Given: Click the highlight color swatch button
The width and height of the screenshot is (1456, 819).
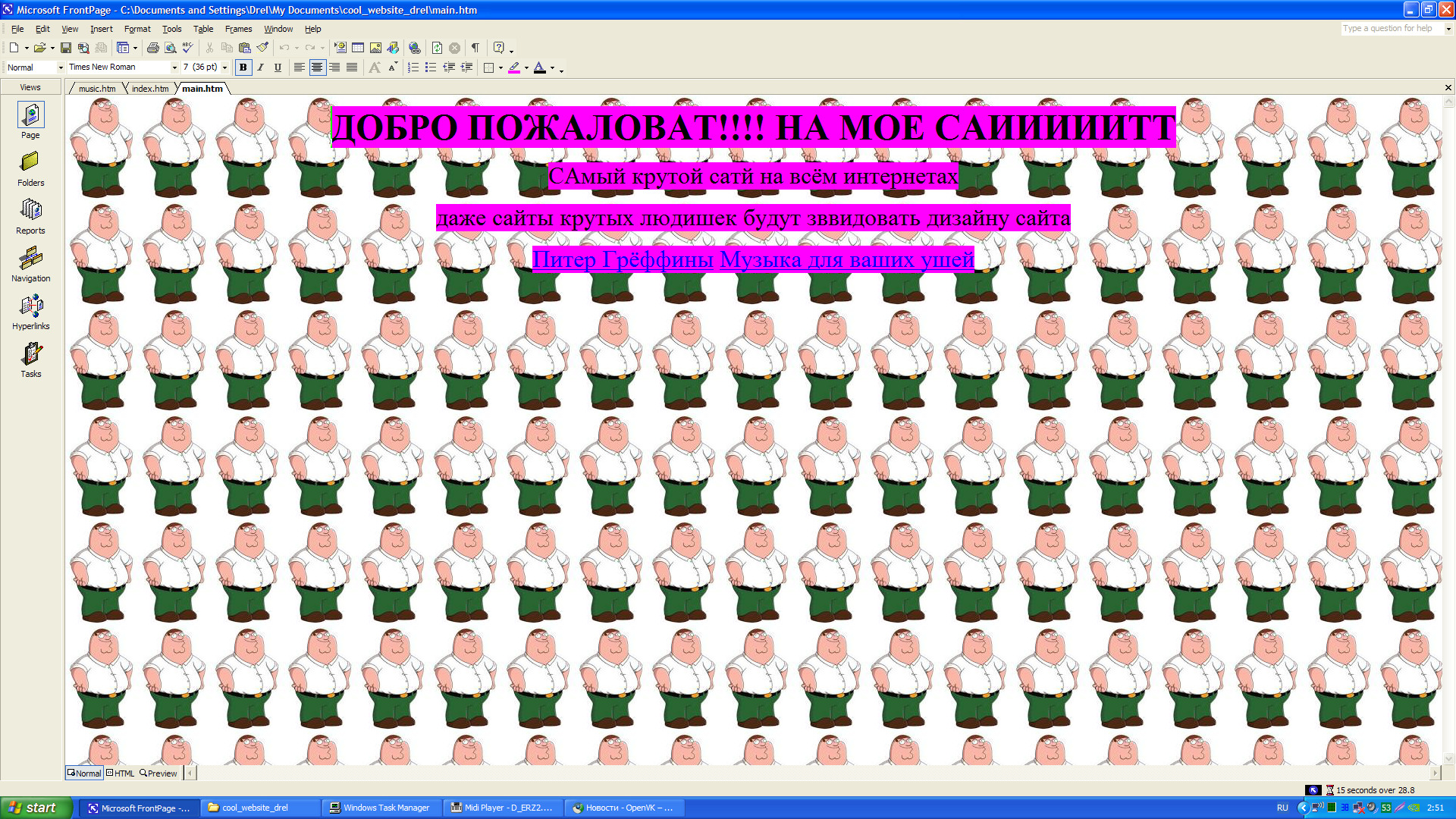Looking at the screenshot, I should (x=514, y=67).
